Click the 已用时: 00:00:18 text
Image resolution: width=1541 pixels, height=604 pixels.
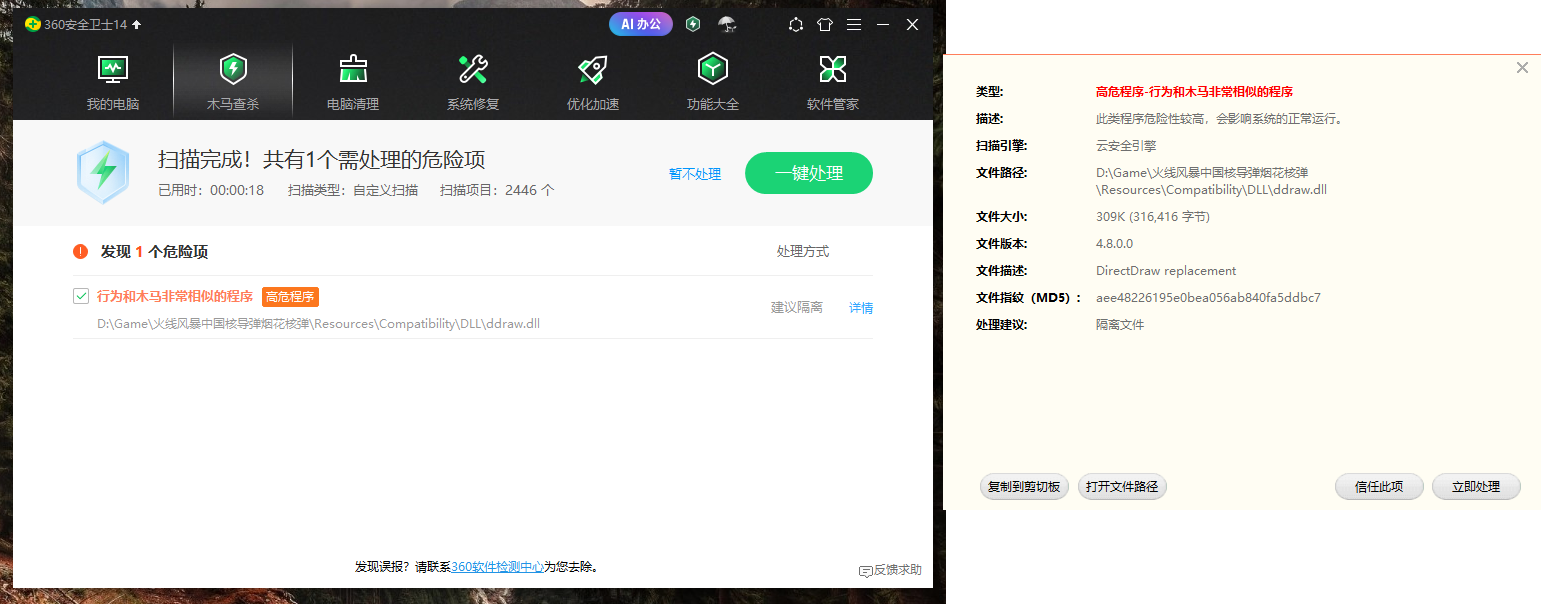click(x=211, y=190)
